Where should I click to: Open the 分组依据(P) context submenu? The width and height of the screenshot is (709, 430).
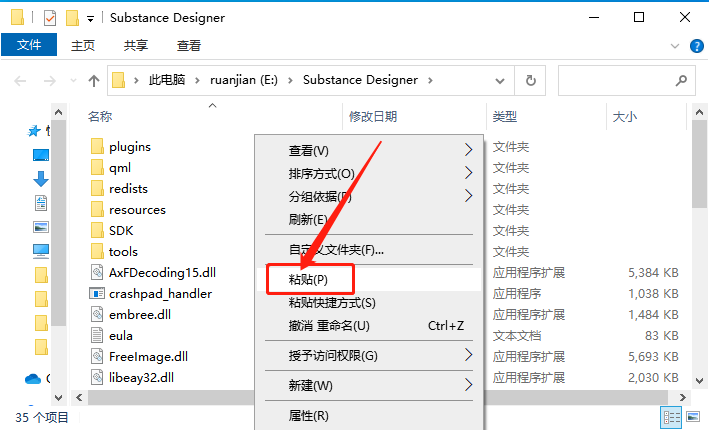(x=369, y=196)
